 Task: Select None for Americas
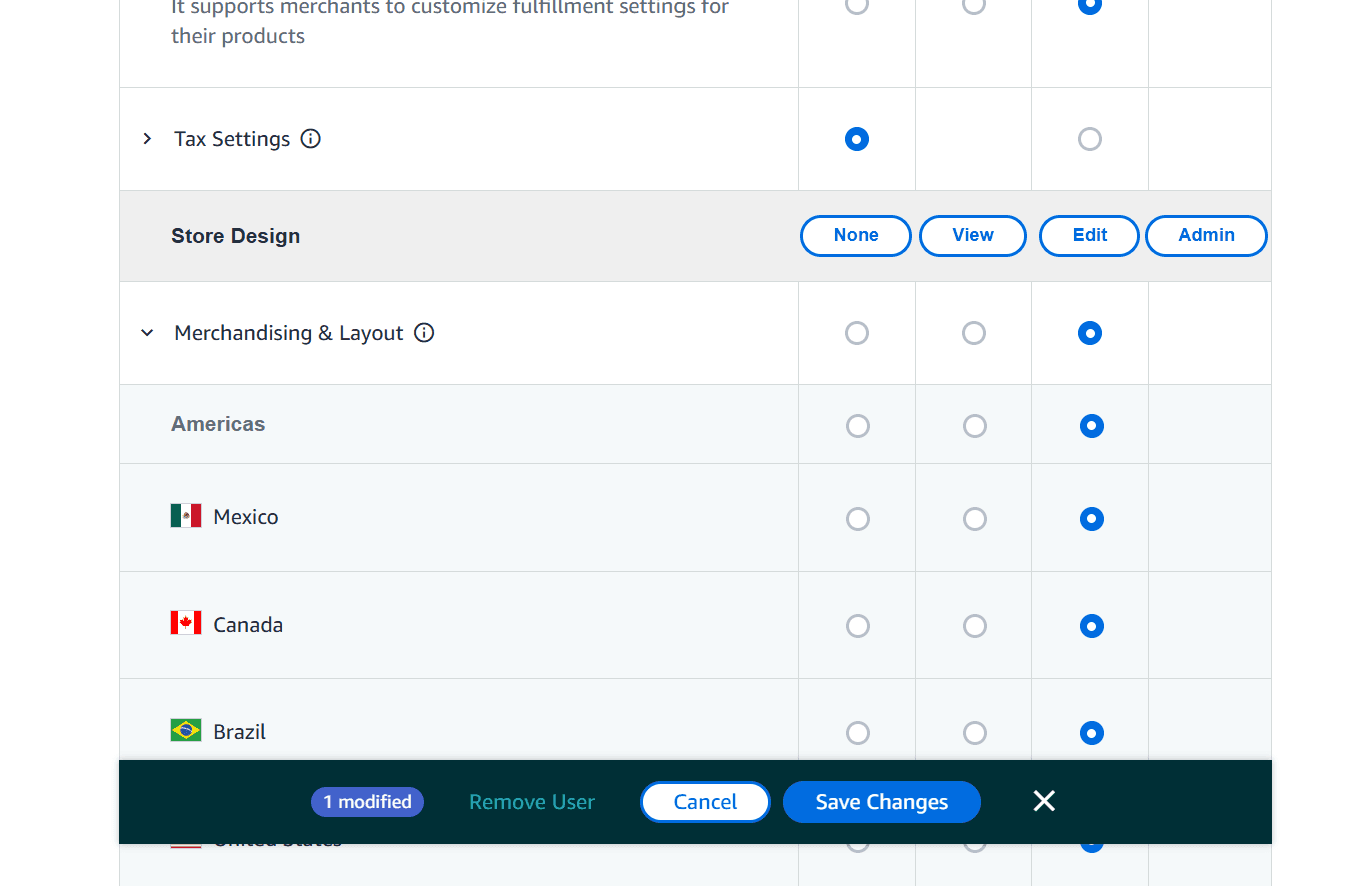point(858,426)
